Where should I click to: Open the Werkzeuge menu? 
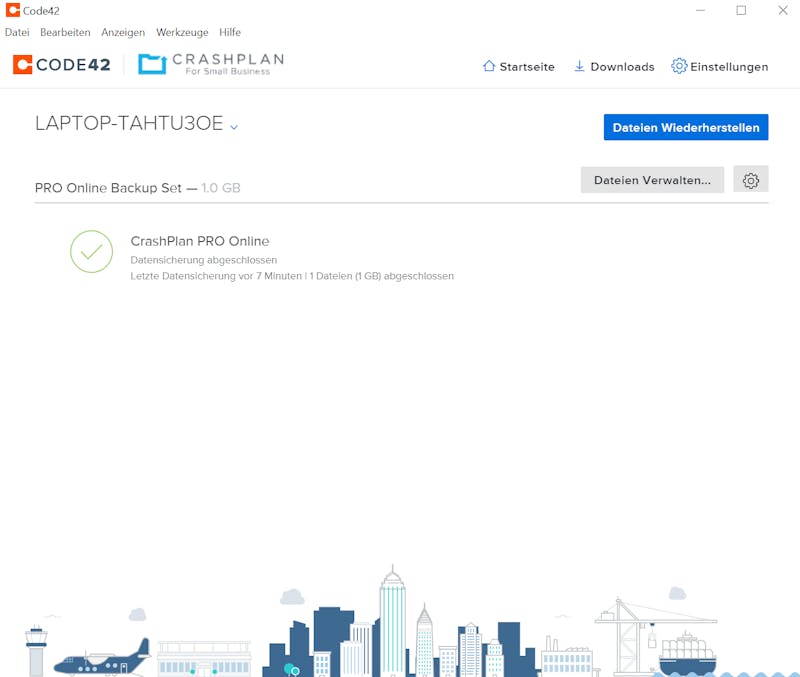(182, 32)
